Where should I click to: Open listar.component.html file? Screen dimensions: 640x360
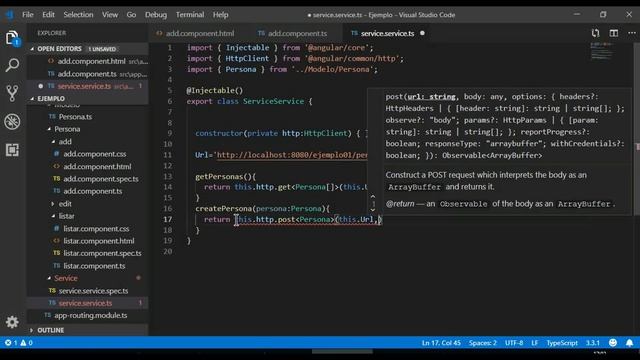pyautogui.click(x=98, y=241)
